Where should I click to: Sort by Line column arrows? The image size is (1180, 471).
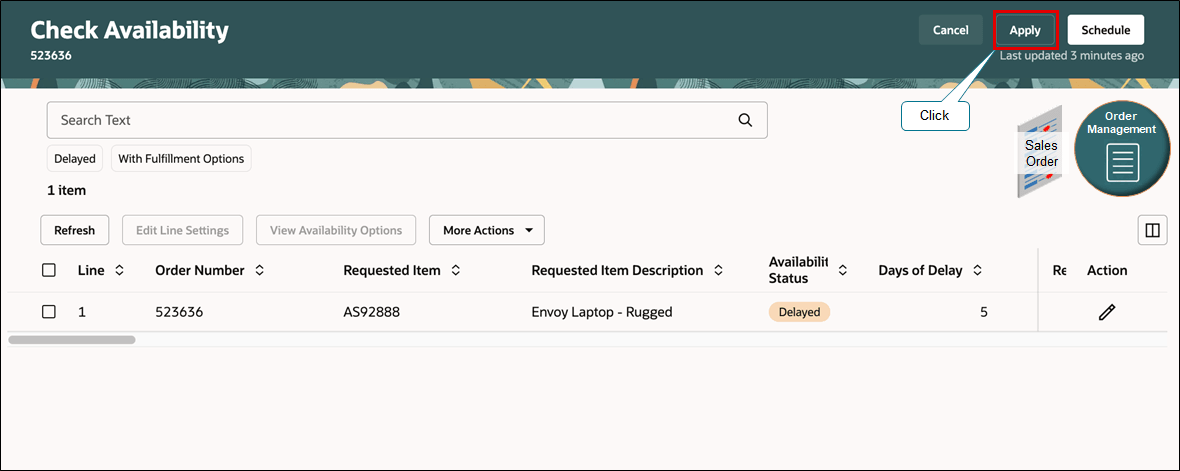coord(119,270)
